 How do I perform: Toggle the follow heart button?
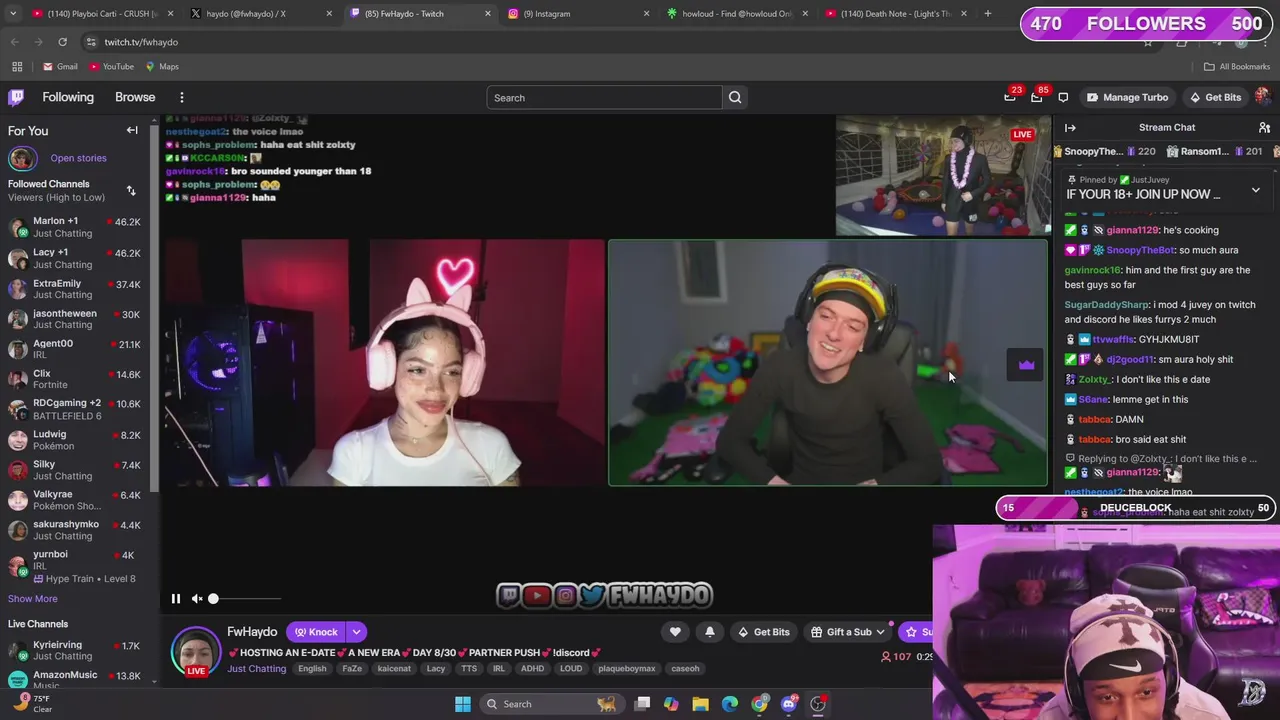[675, 632]
